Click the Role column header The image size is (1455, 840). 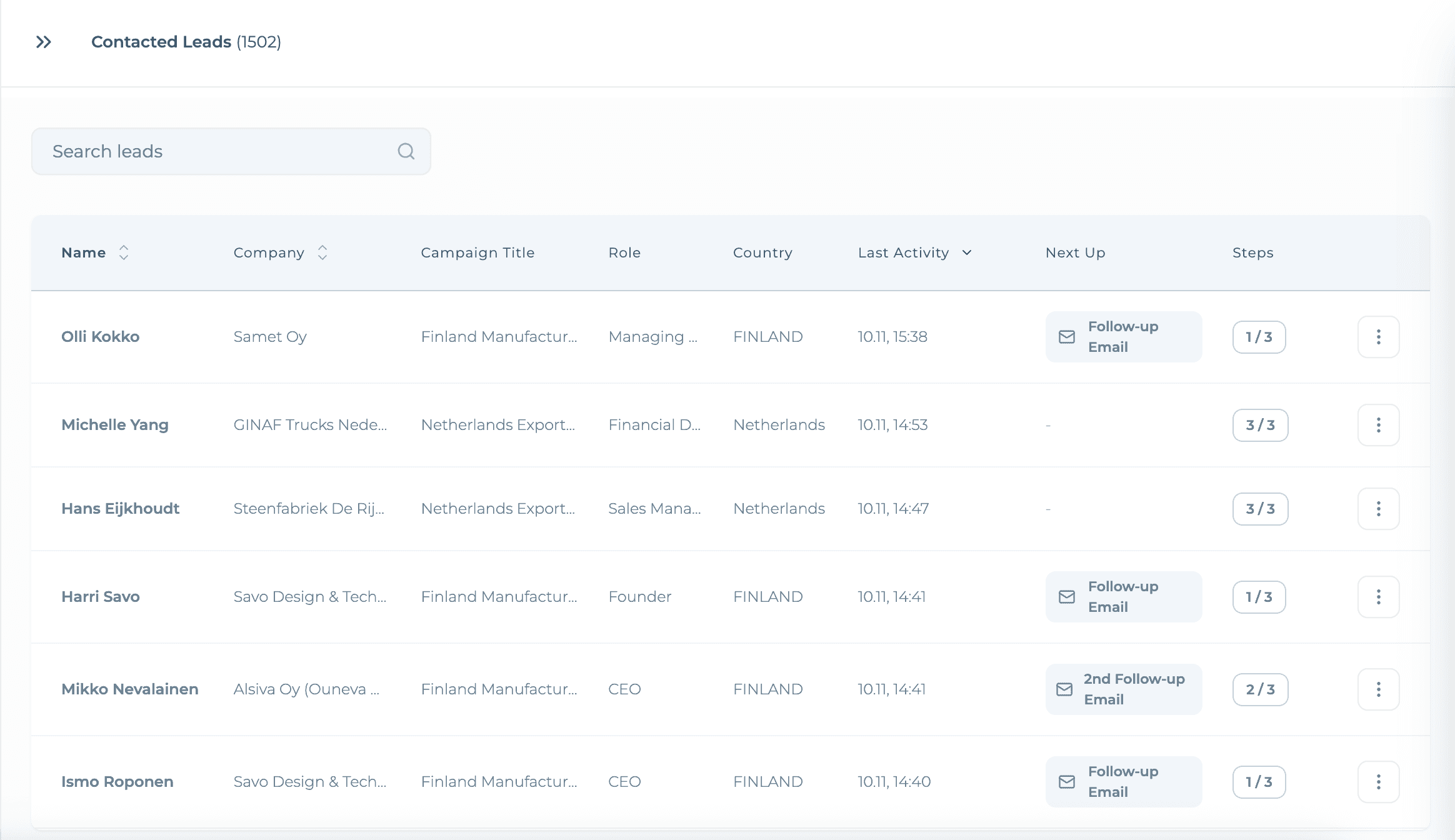pyautogui.click(x=624, y=252)
